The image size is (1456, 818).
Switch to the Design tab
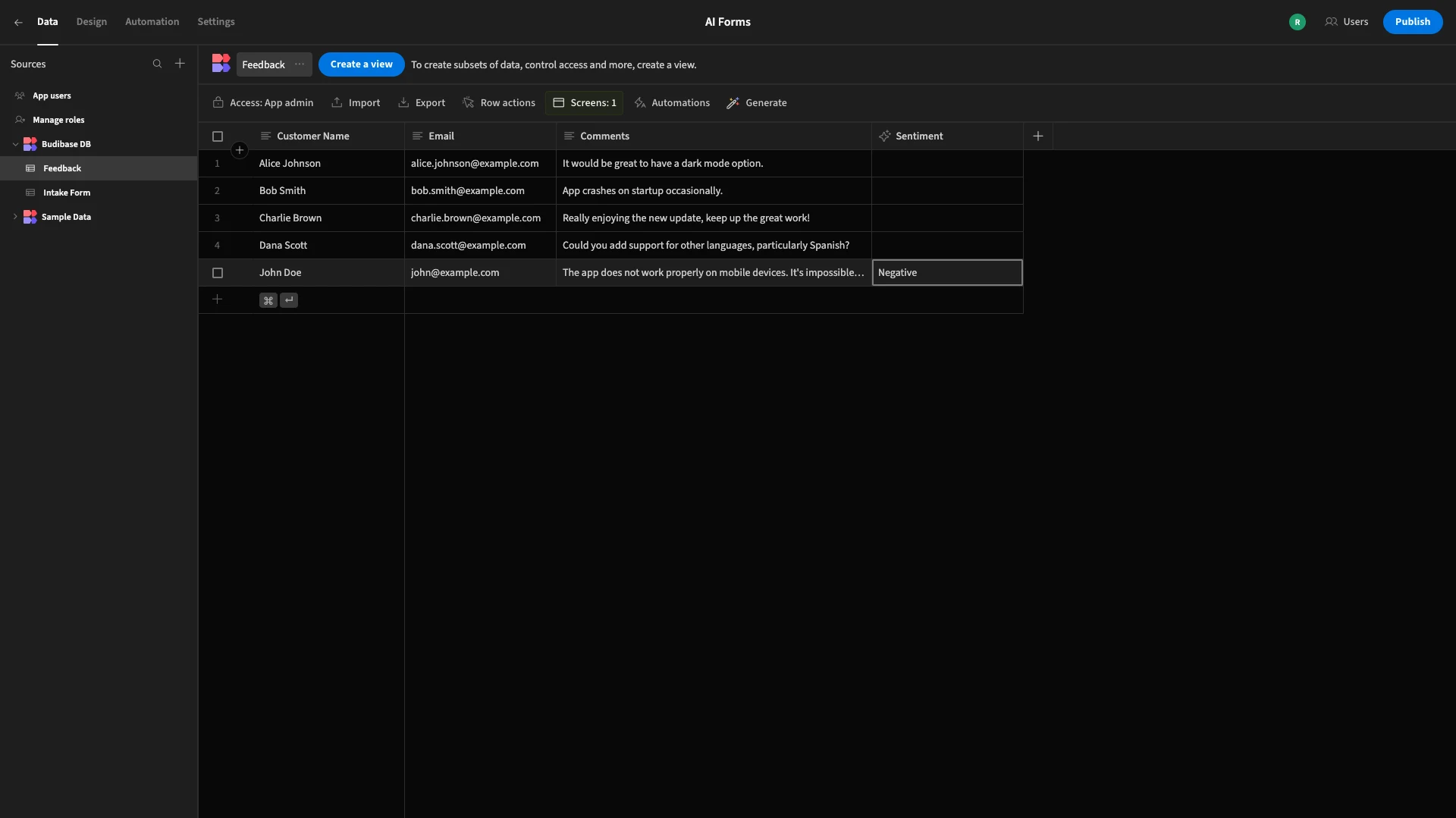tap(92, 22)
